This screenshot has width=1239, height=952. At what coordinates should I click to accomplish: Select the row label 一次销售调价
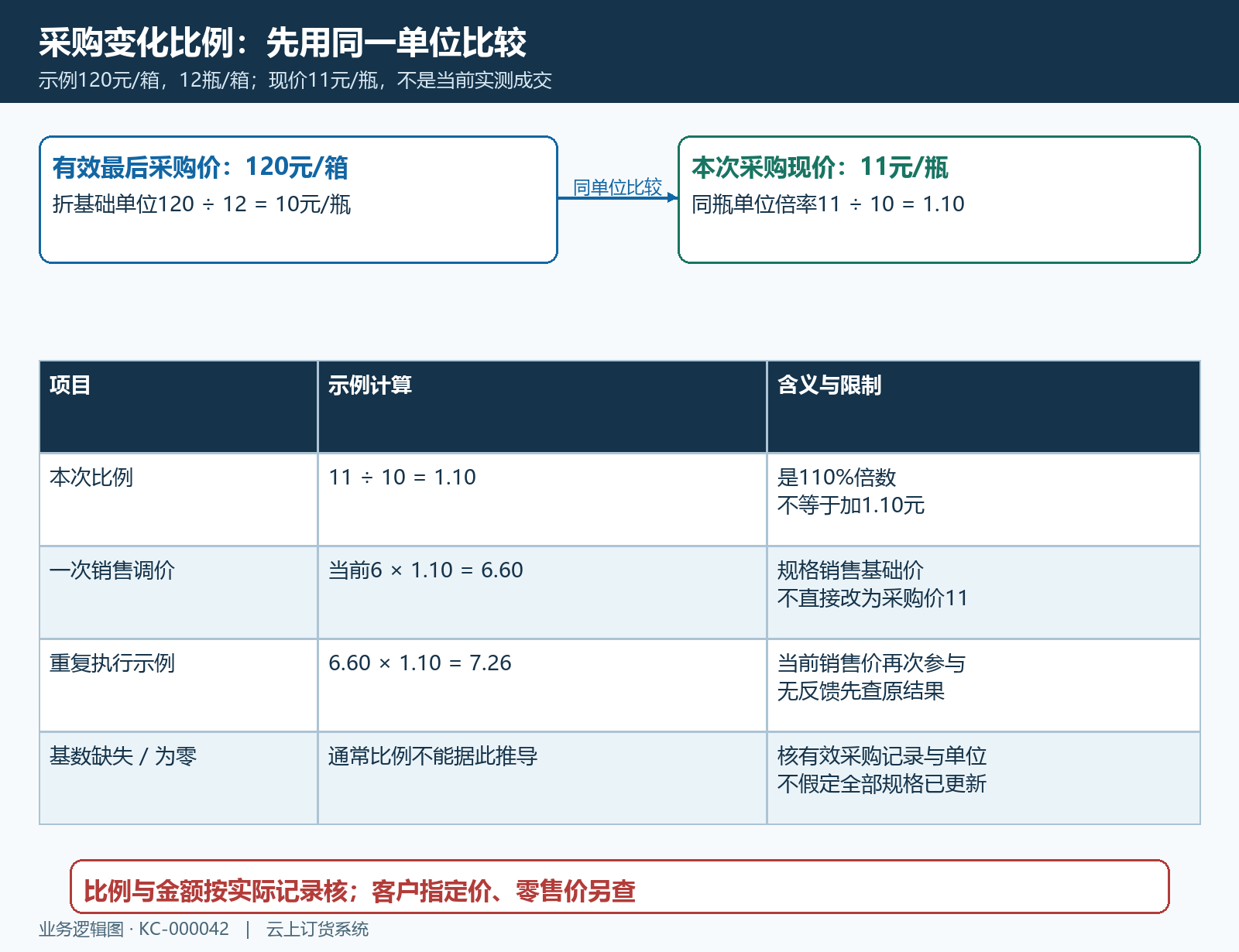tap(112, 570)
